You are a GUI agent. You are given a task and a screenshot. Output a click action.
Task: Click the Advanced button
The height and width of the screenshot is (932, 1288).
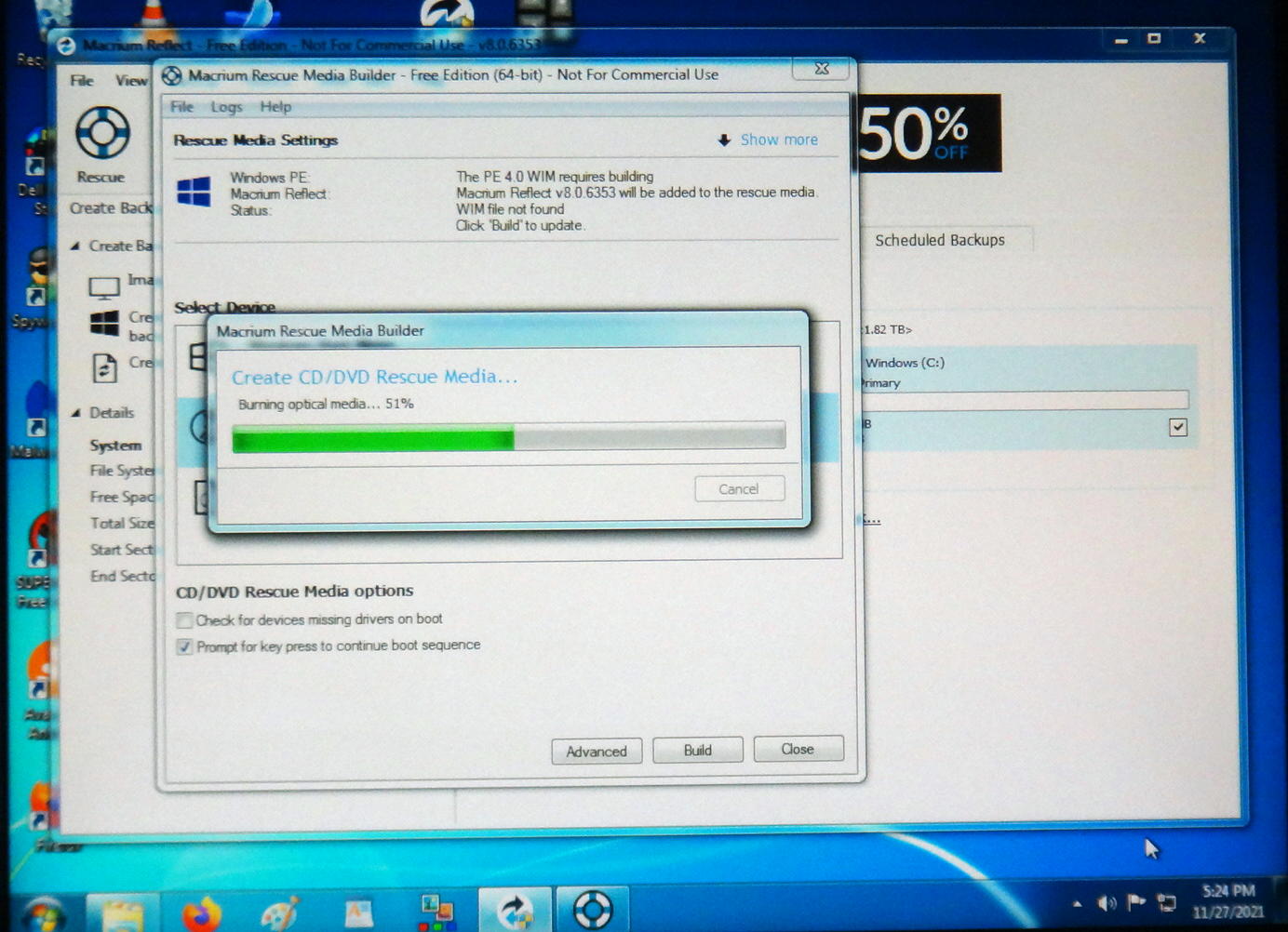597,752
